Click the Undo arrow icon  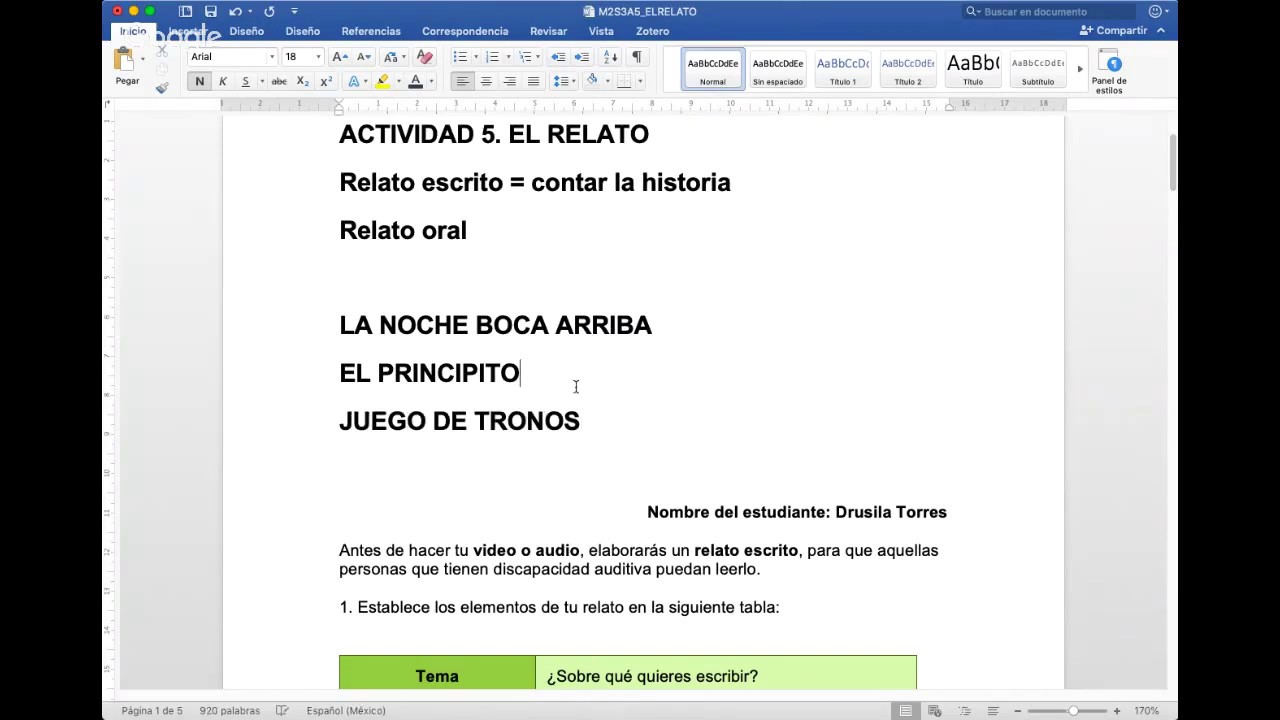point(235,11)
